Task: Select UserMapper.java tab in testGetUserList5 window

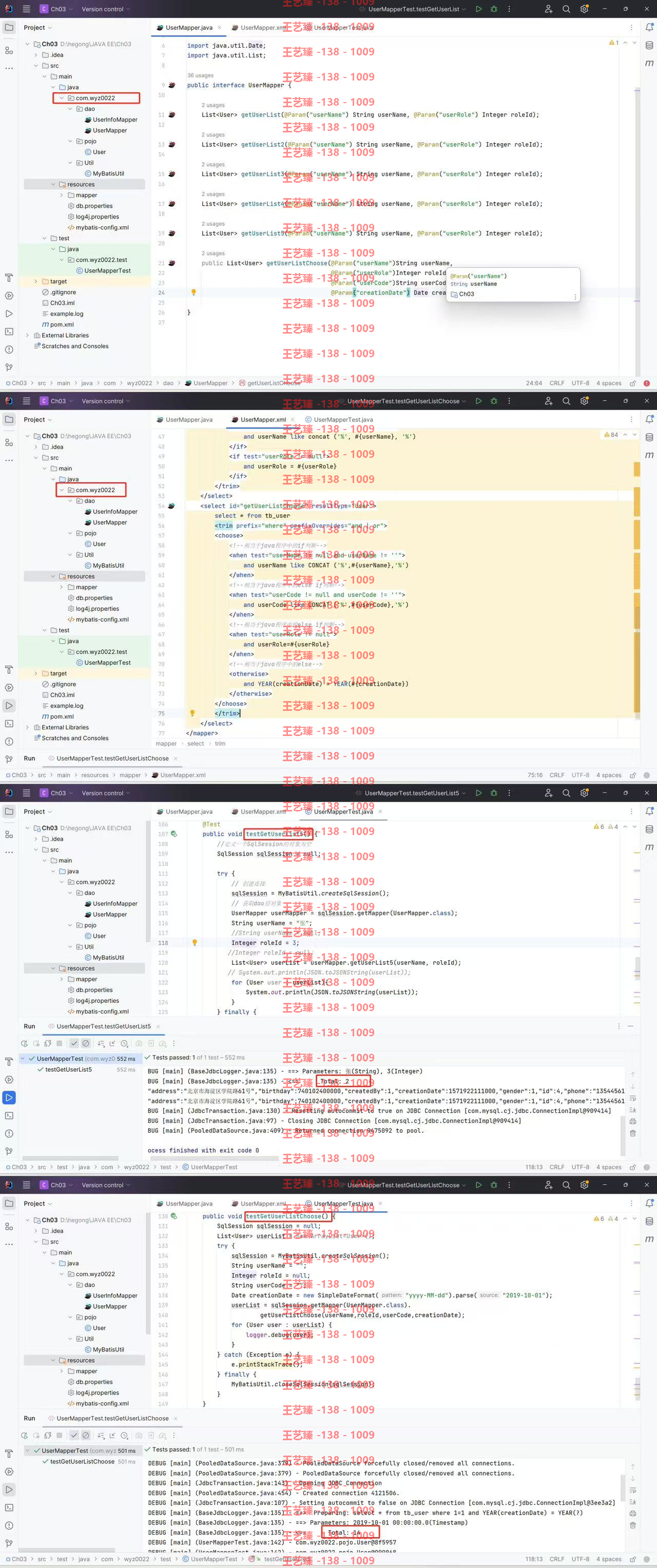Action: pos(184,811)
